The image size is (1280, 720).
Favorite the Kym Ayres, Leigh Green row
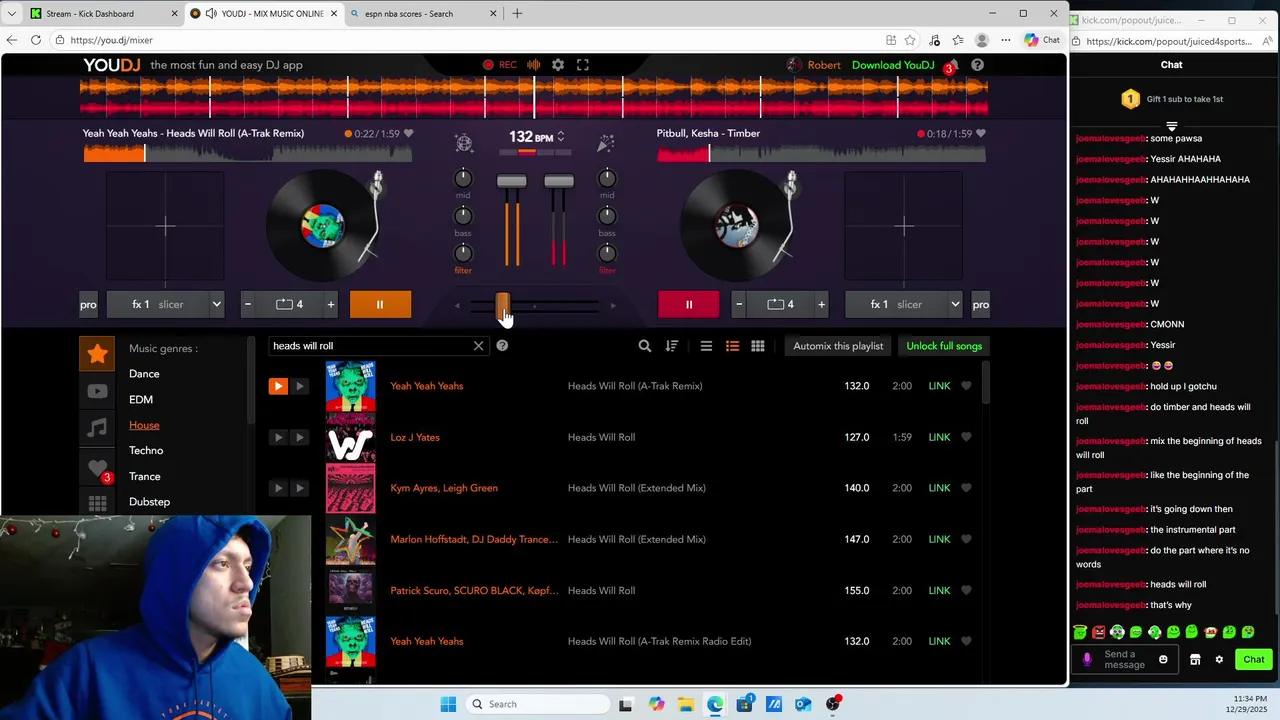click(966, 488)
